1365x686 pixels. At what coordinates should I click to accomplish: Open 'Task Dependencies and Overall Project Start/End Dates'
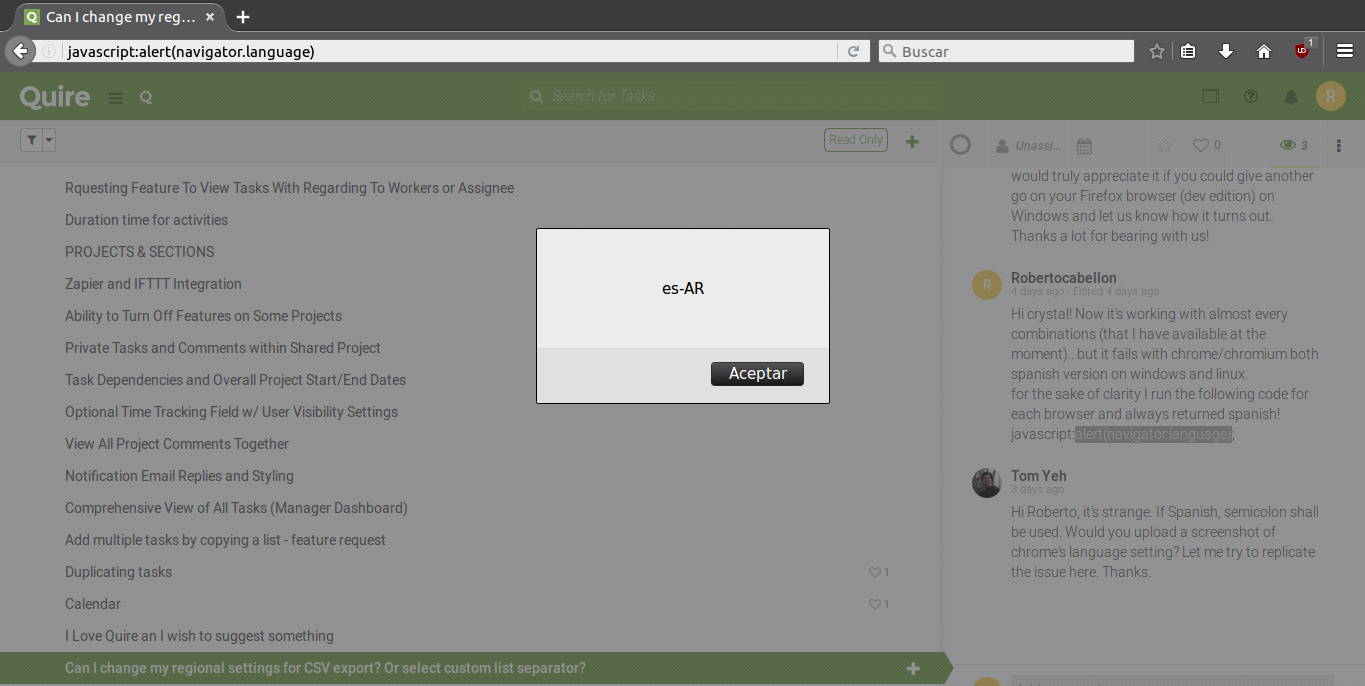tap(235, 380)
